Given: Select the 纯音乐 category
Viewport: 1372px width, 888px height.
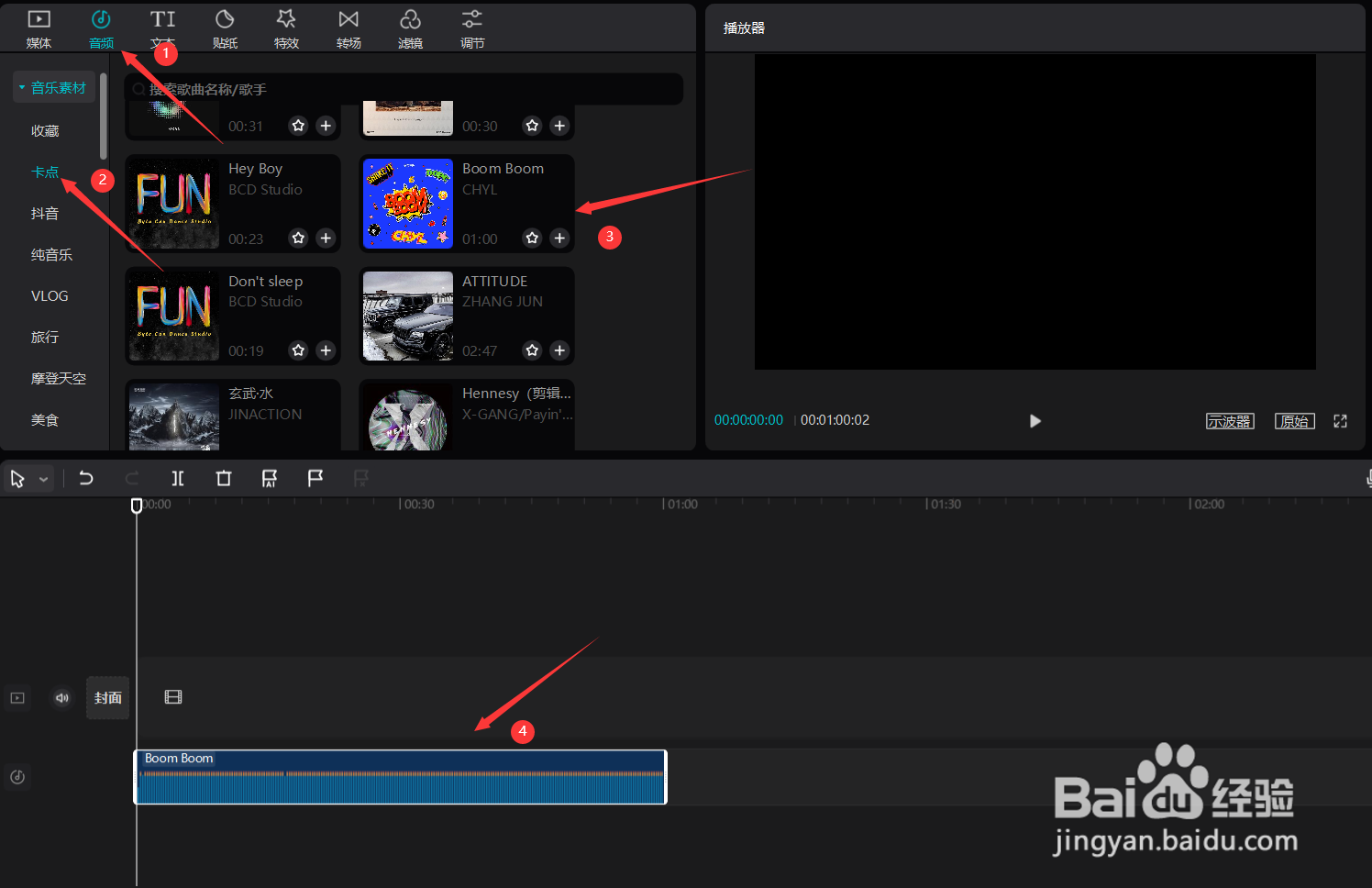Looking at the screenshot, I should coord(51,254).
